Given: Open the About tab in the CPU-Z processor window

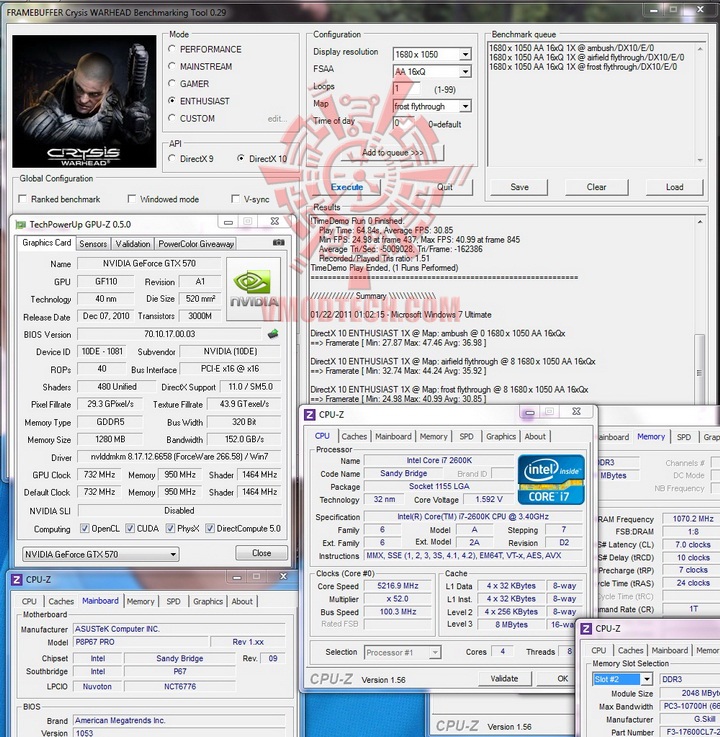Looking at the screenshot, I should [x=535, y=436].
